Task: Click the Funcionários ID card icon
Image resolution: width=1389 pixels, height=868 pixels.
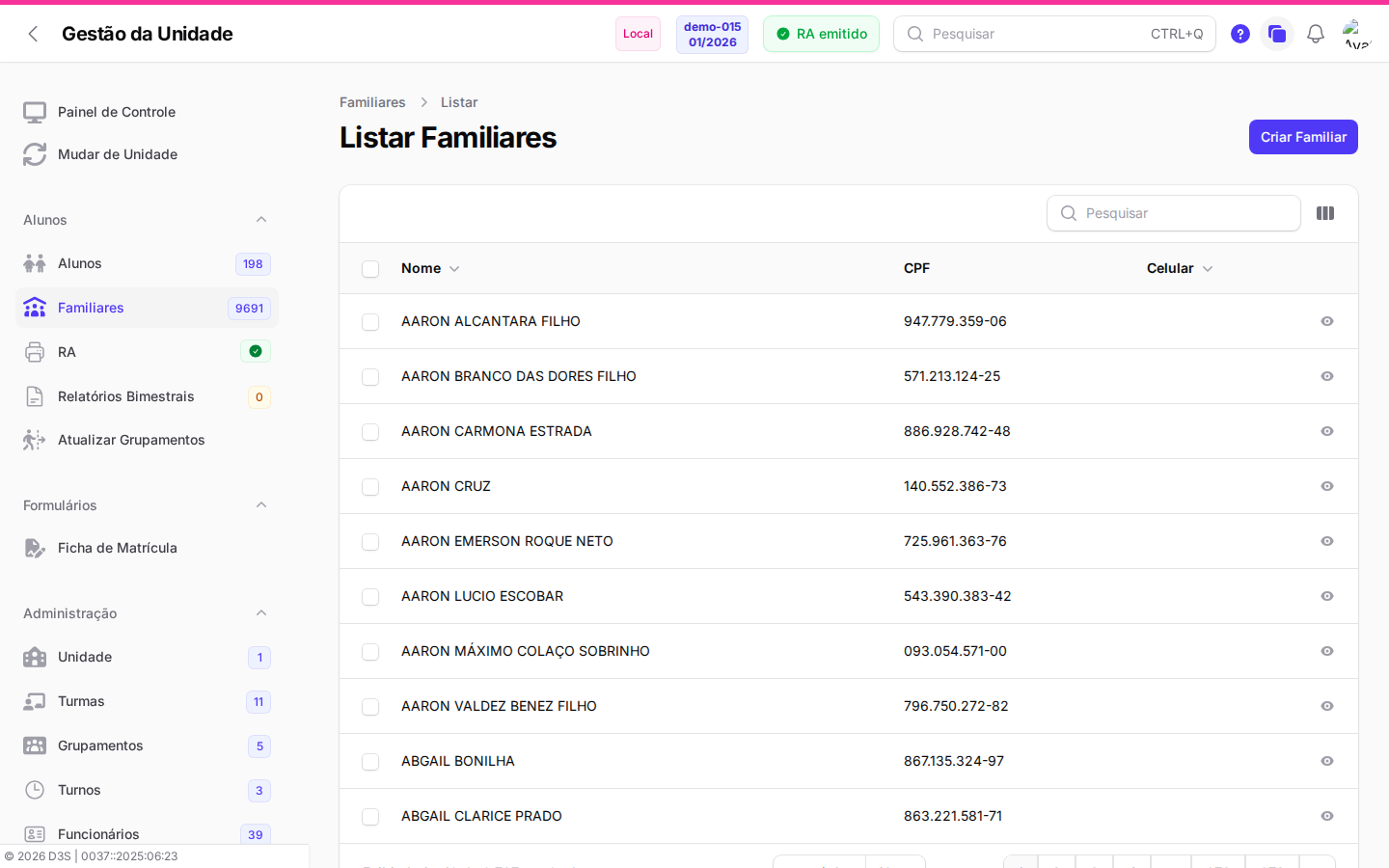Action: (x=35, y=834)
